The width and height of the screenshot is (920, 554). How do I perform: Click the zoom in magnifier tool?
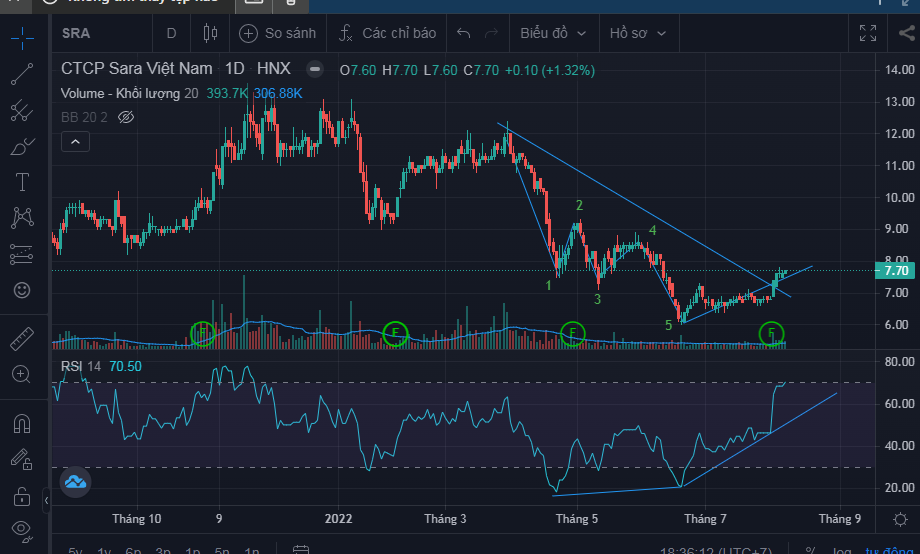coord(22,375)
